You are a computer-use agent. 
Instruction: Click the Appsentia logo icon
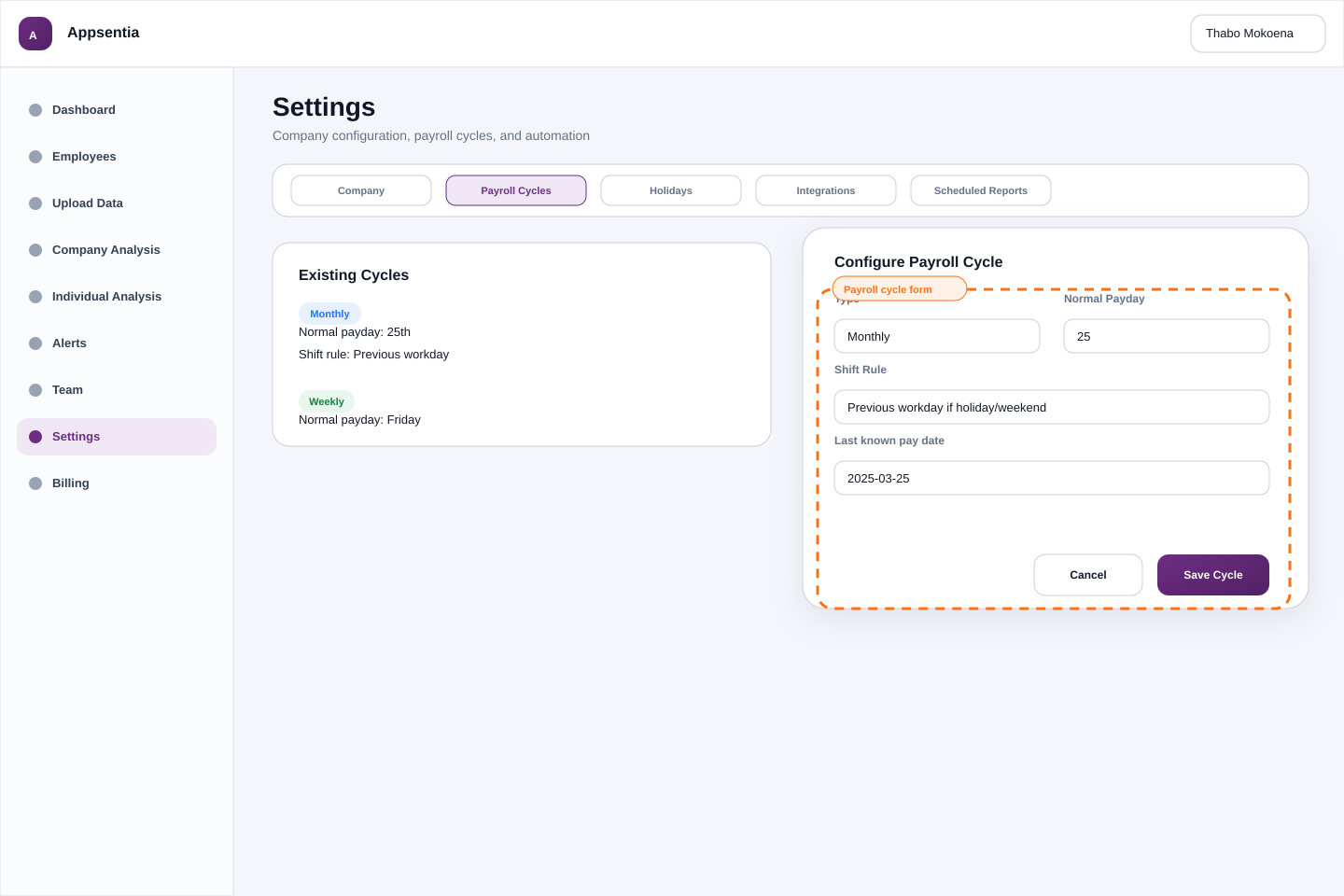pyautogui.click(x=35, y=34)
